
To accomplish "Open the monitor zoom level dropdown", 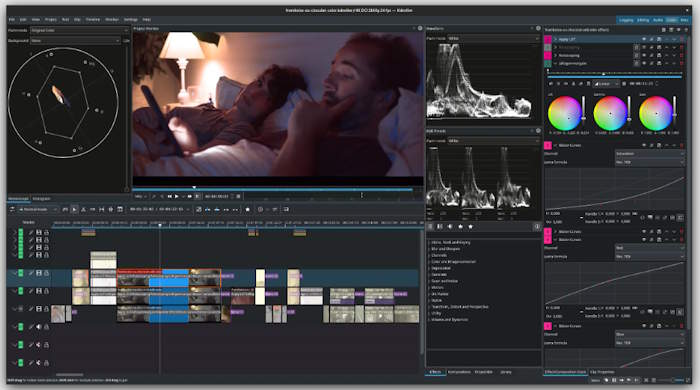I will tap(141, 196).
